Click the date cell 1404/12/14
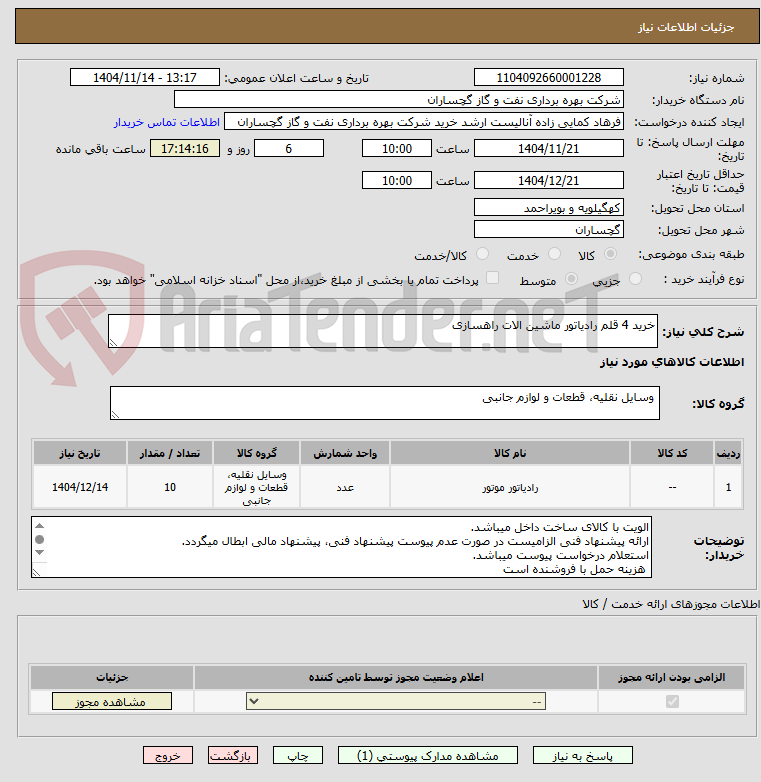 (80, 487)
